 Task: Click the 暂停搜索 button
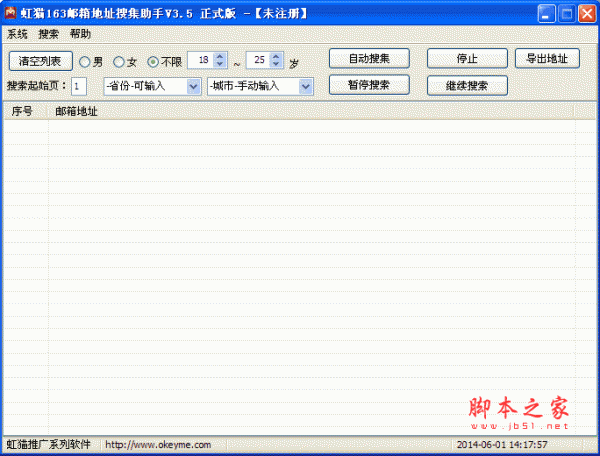[369, 85]
